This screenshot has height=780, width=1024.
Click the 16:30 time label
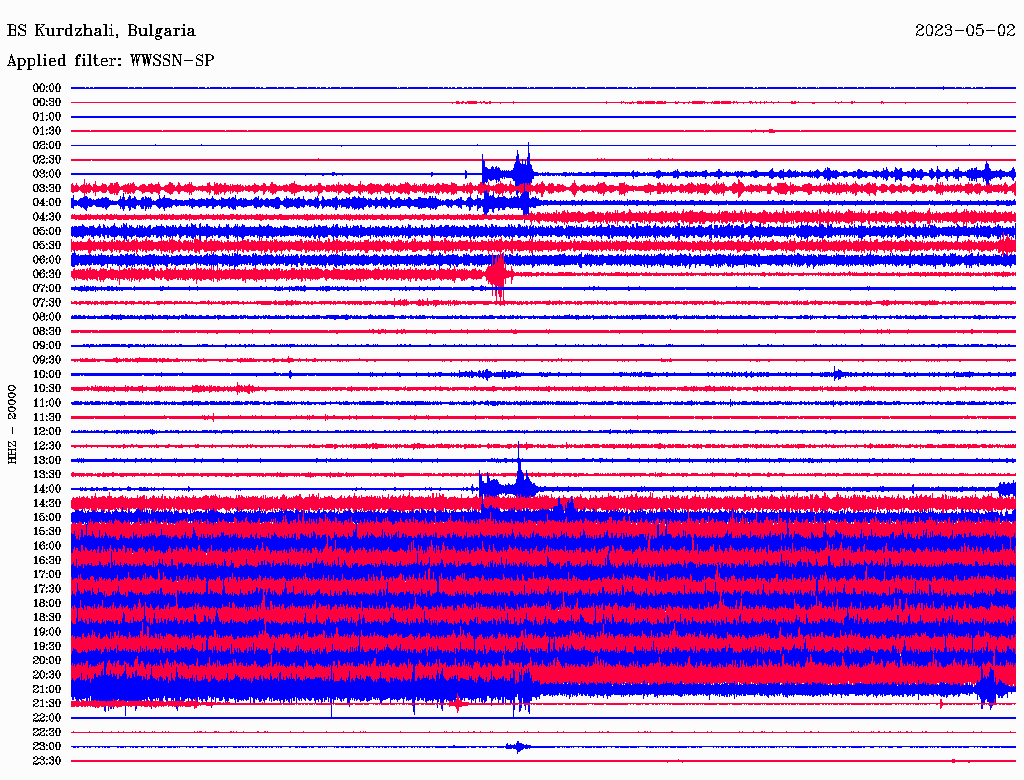(47, 561)
